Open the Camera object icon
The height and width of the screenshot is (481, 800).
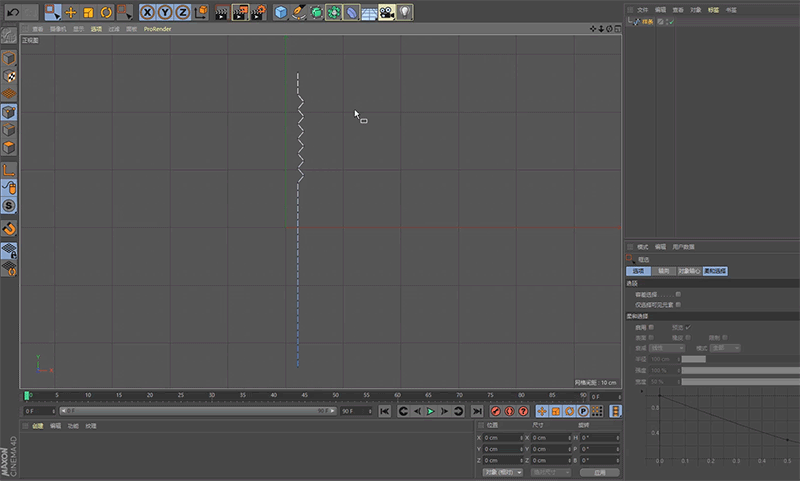pos(386,13)
